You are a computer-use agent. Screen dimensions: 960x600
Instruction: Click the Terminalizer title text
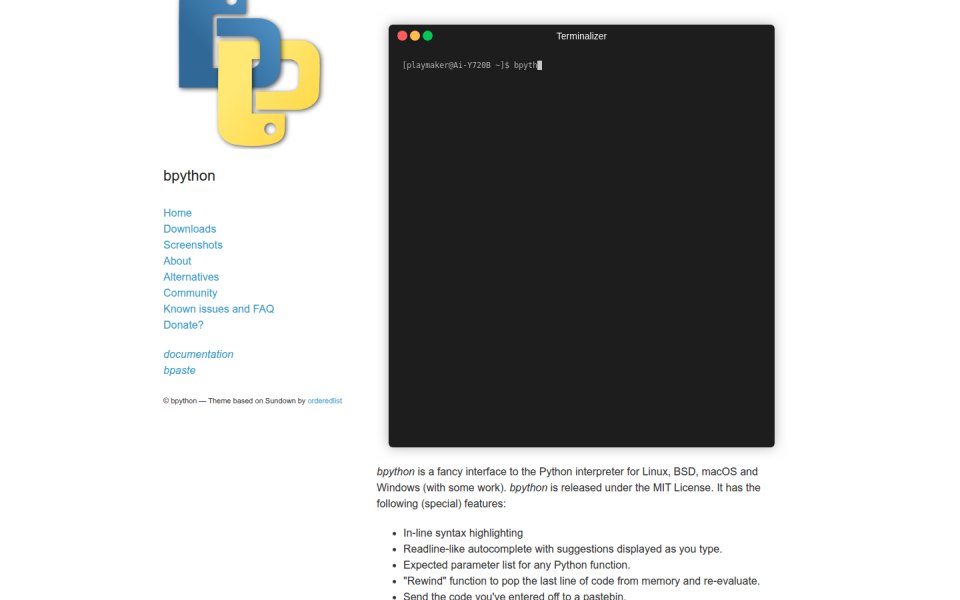click(x=581, y=36)
